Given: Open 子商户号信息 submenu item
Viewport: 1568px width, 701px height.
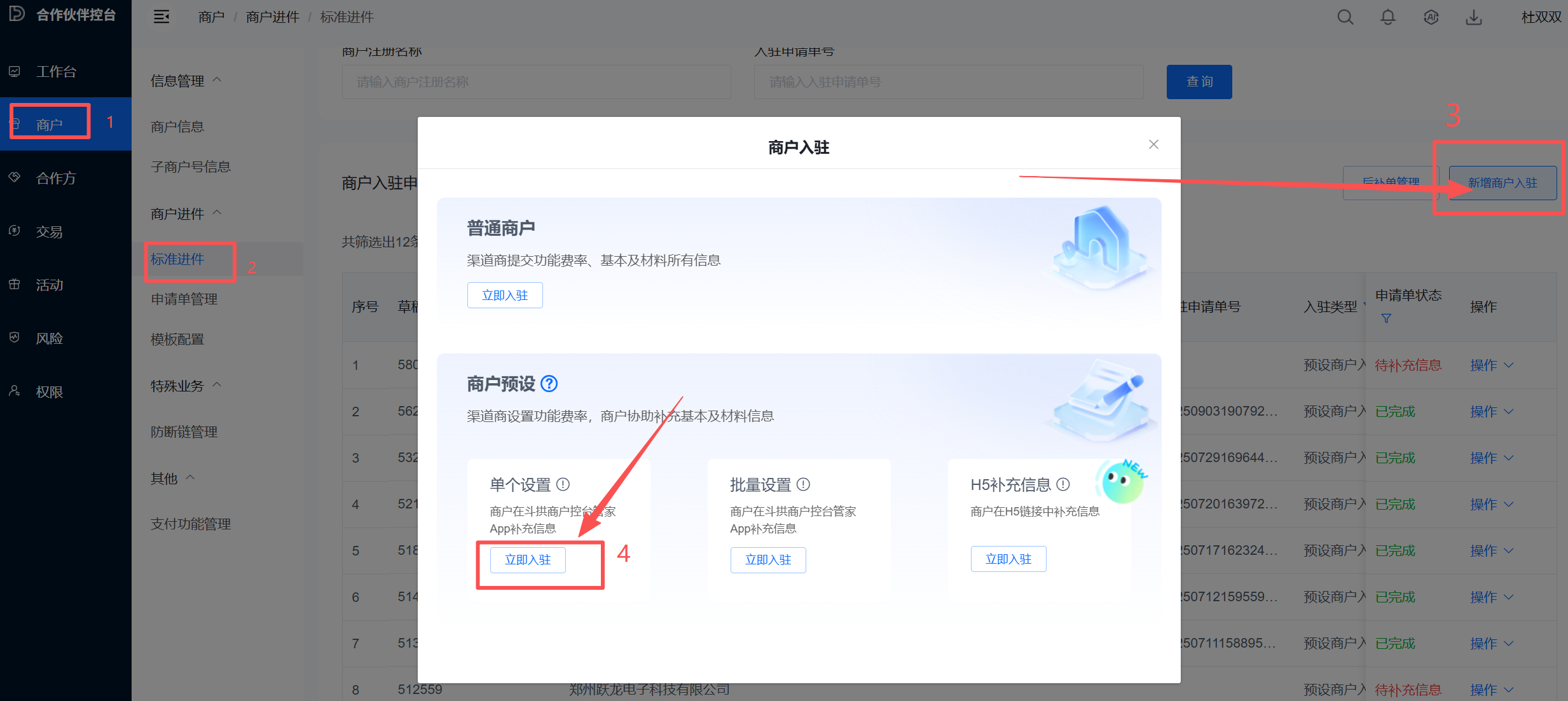Looking at the screenshot, I should click(x=191, y=167).
